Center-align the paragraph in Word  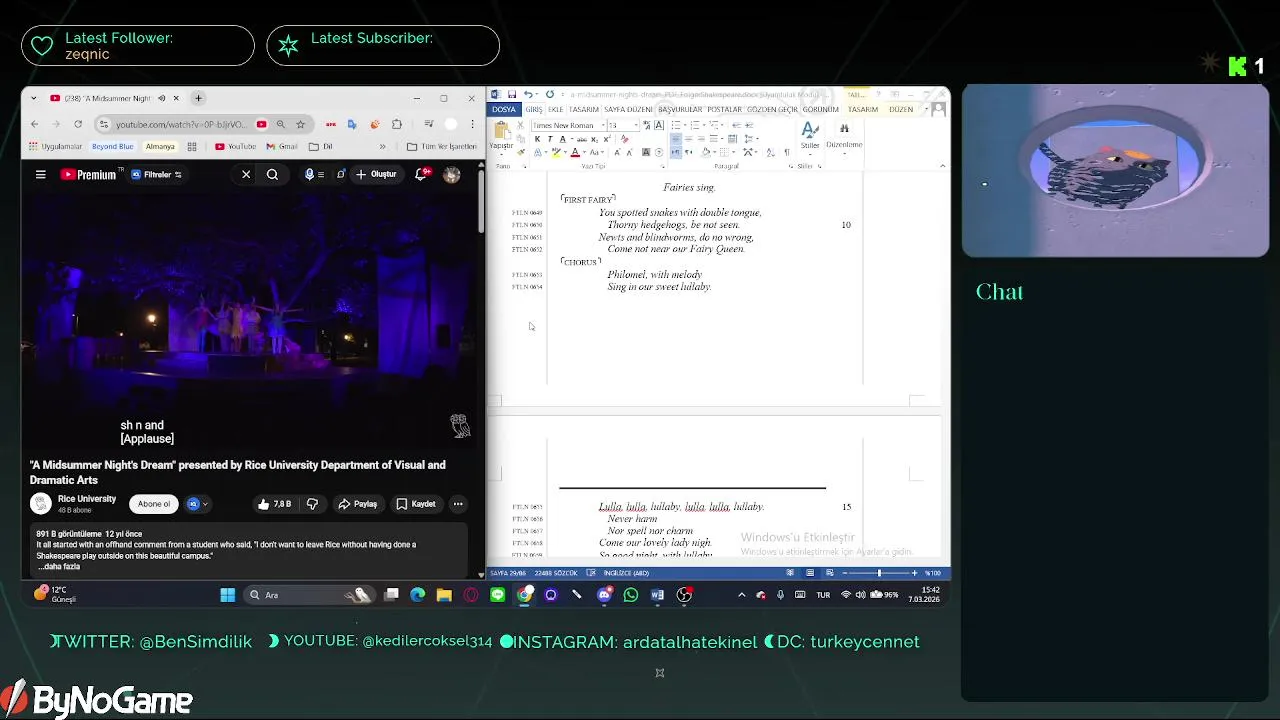coord(689,139)
